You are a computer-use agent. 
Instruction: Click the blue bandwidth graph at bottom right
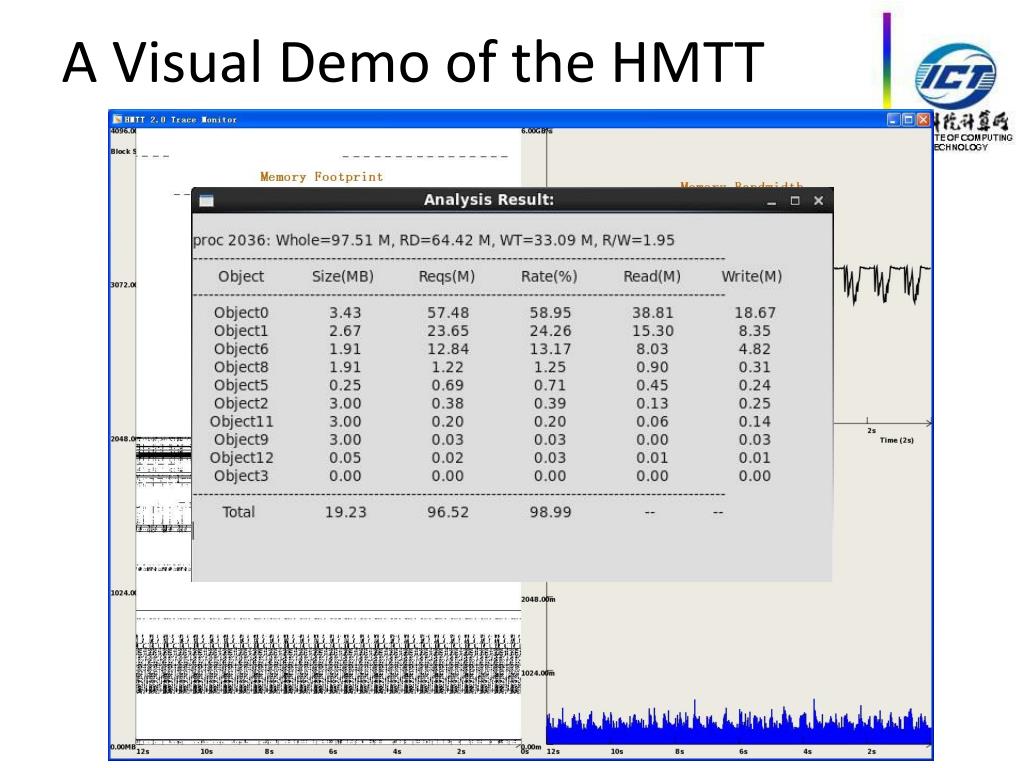click(x=739, y=722)
